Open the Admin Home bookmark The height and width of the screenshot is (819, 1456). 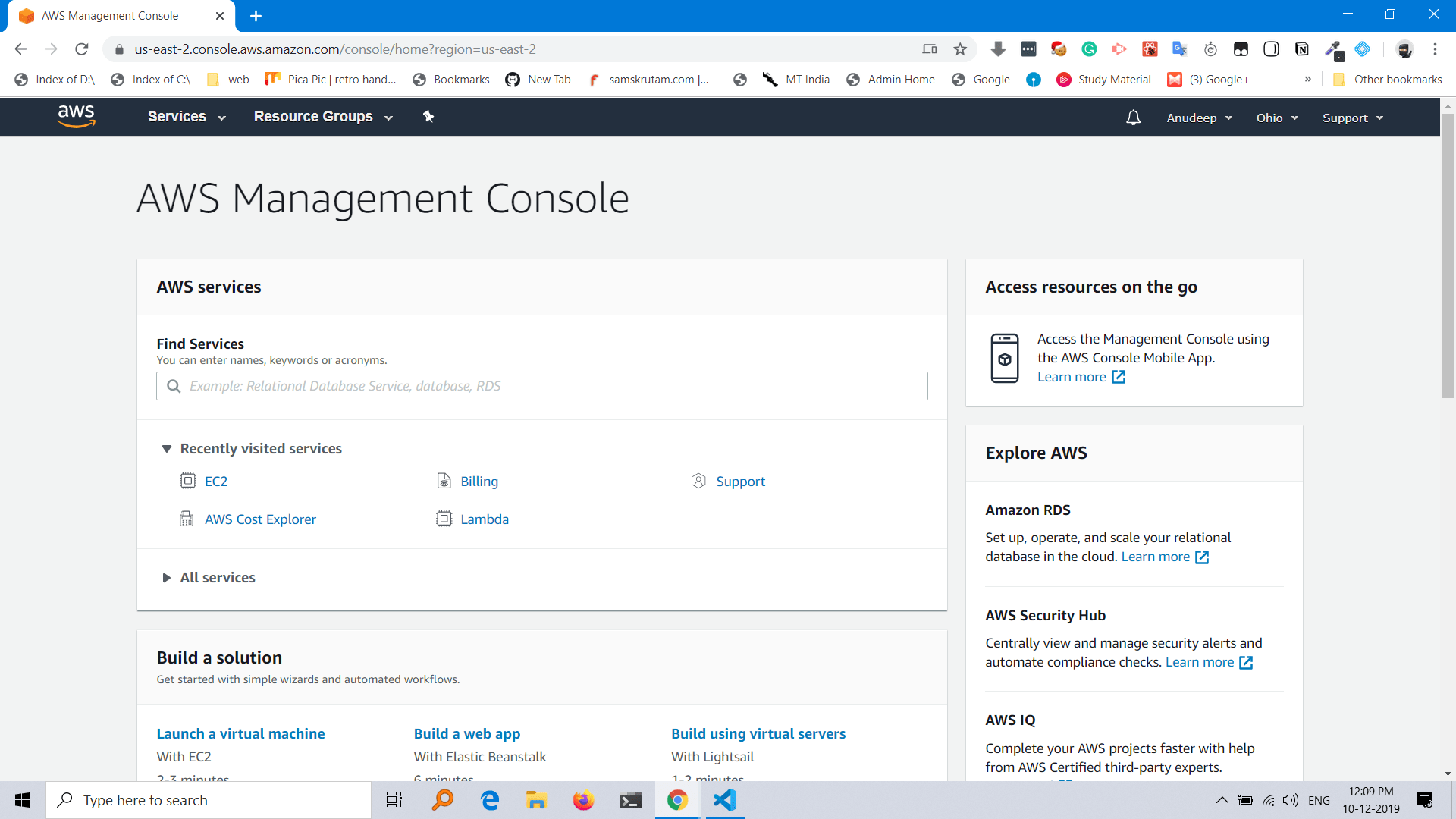click(x=890, y=80)
